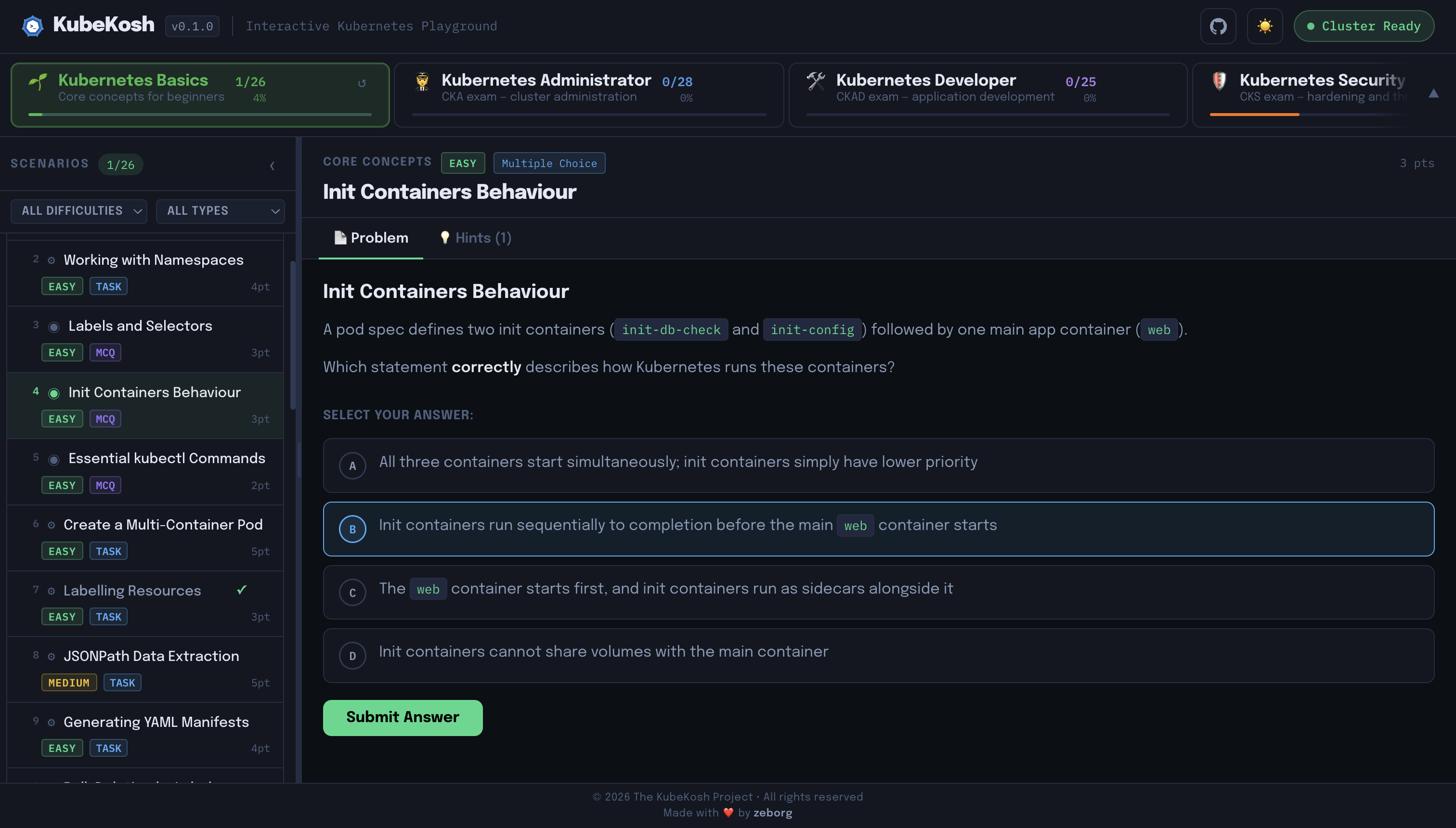Click the MEDIUM badge on JSONPath scenario
Viewport: 1456px width, 828px height.
click(x=69, y=683)
